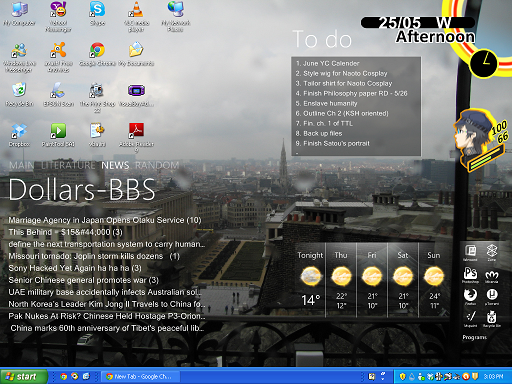Open 'Marriage Agency in Japan' headline
Viewport: 512px width, 384px height.
click(x=105, y=220)
